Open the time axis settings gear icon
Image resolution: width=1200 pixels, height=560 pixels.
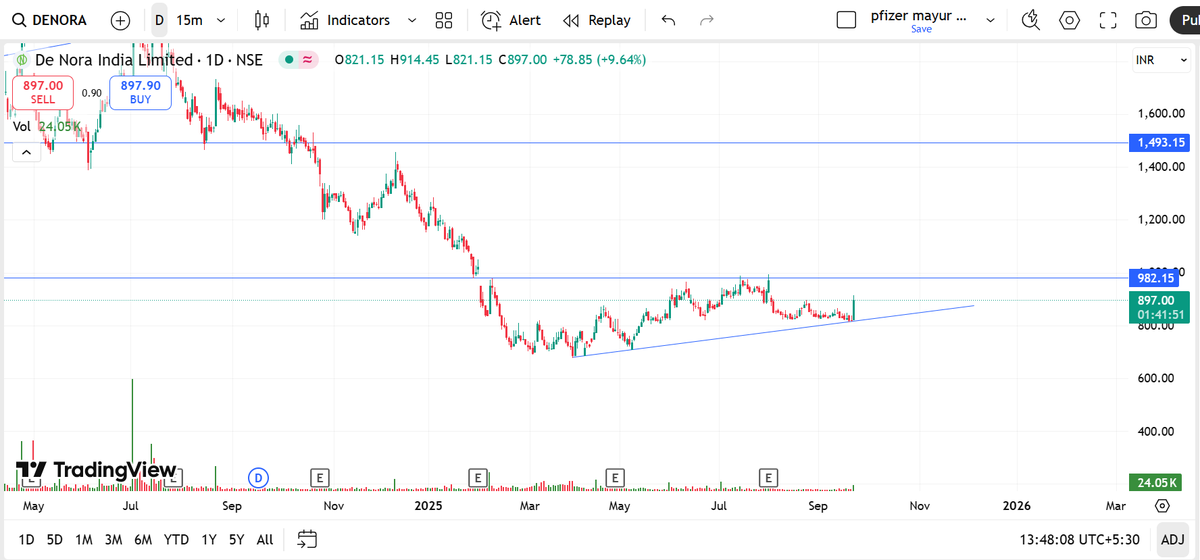click(x=1161, y=507)
